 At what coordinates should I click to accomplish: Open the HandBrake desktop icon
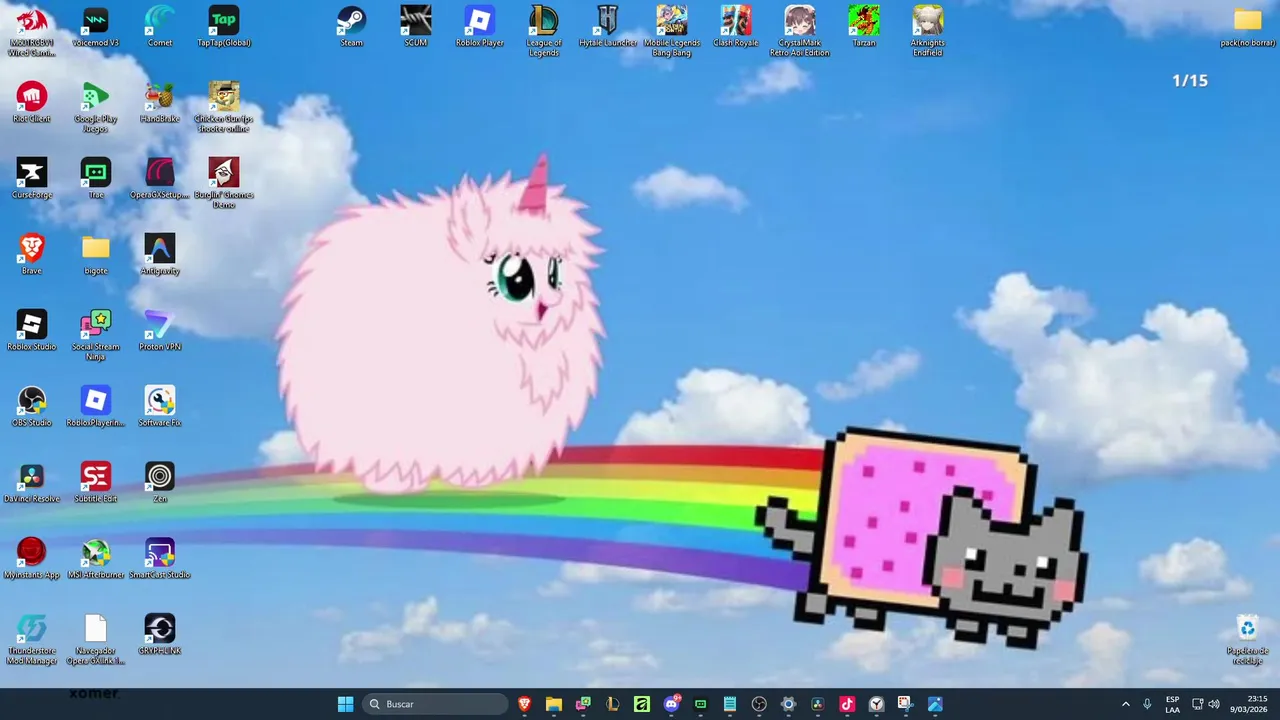tap(159, 103)
